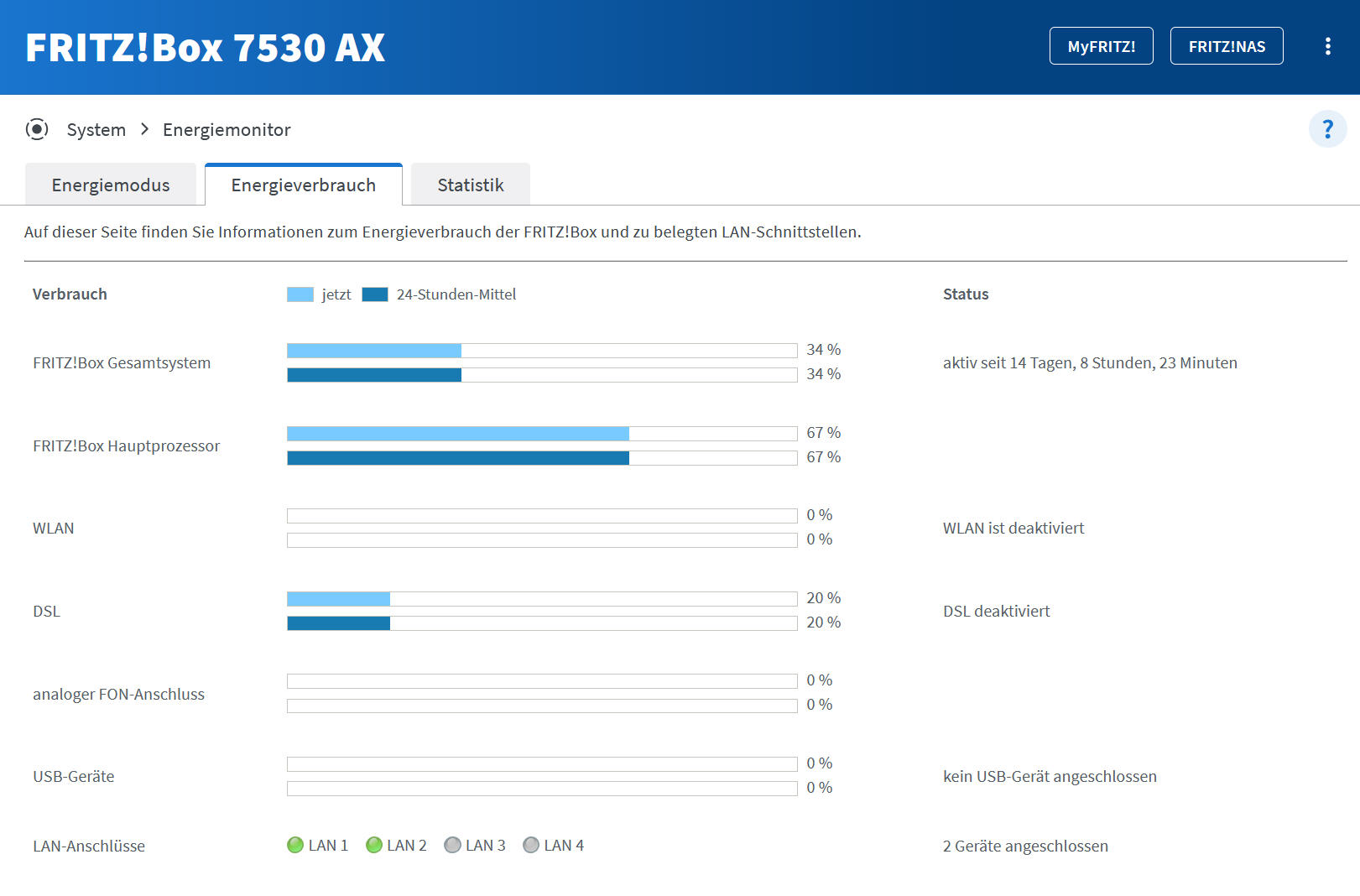Click the DSL 'jetzt' light blue bar
This screenshot has height=896, width=1360.
pyautogui.click(x=338, y=598)
